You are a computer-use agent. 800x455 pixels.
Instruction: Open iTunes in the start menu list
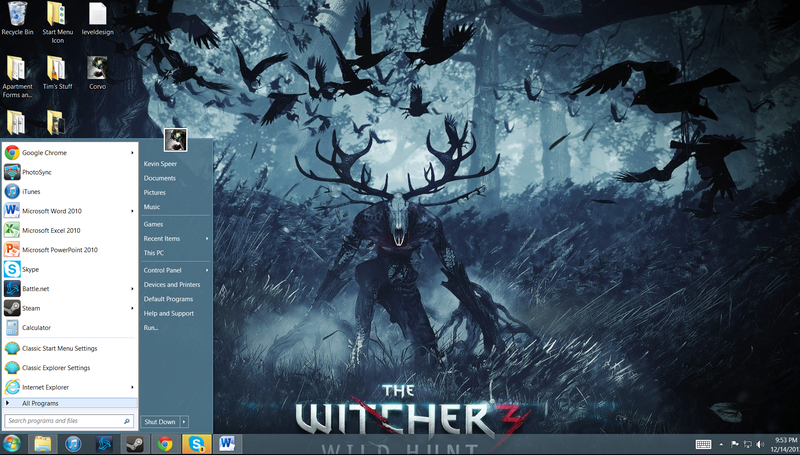[x=70, y=191]
